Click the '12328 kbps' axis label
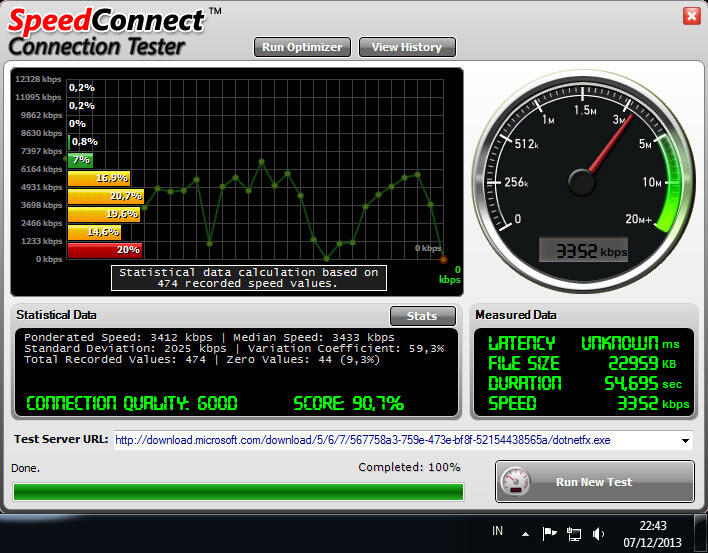This screenshot has height=553, width=708. click(x=38, y=79)
